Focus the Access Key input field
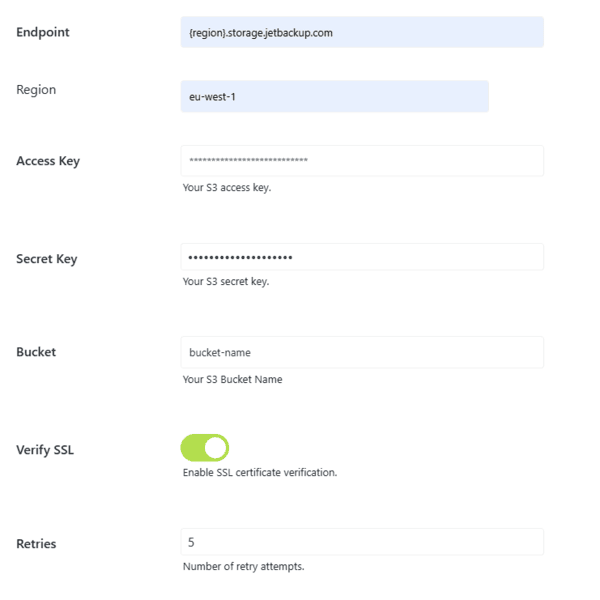The height and width of the screenshot is (600, 600). point(362,161)
